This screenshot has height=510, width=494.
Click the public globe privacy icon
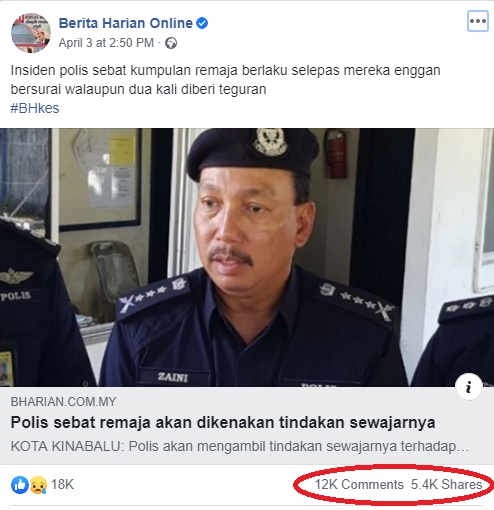171,43
